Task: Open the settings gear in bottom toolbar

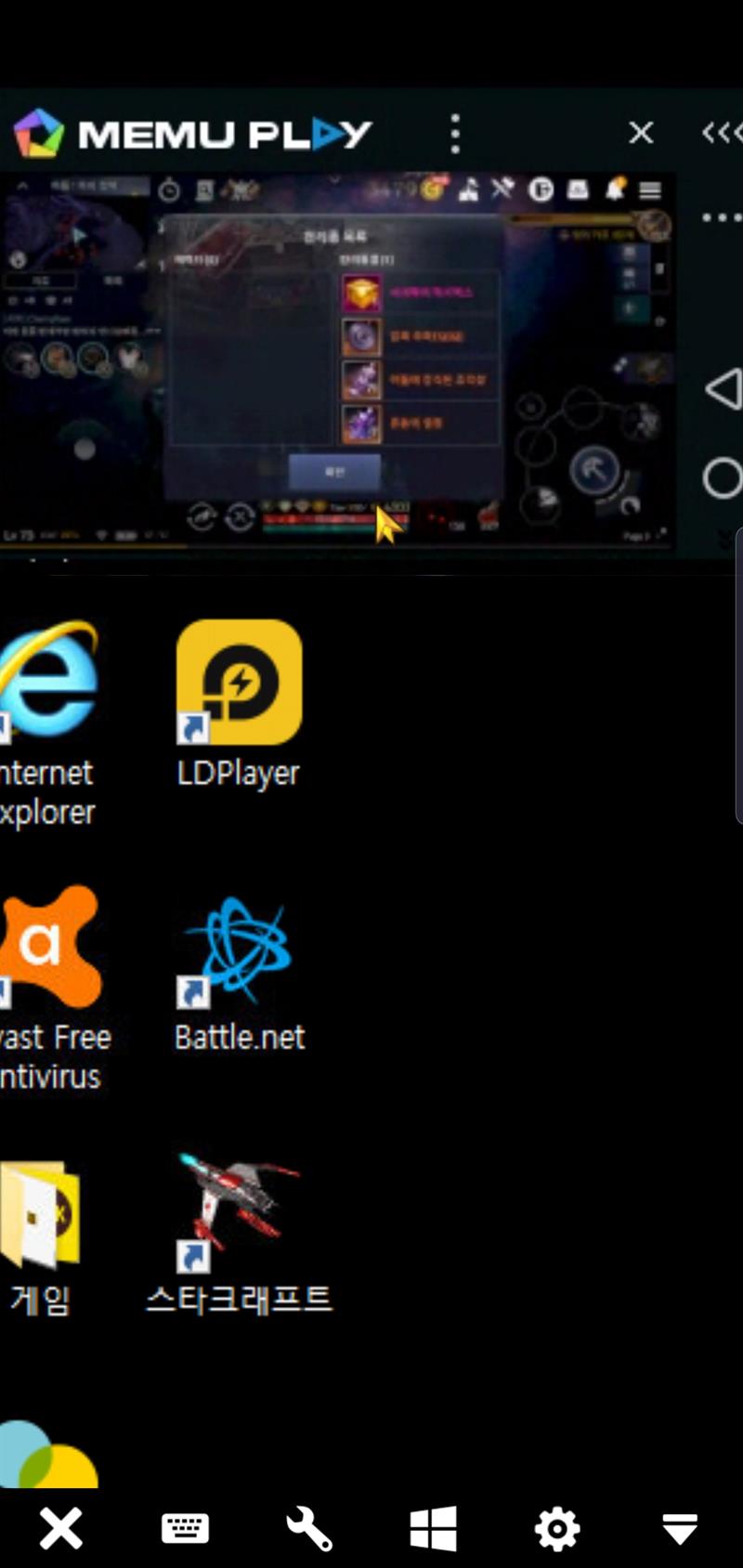Action: click(557, 1528)
